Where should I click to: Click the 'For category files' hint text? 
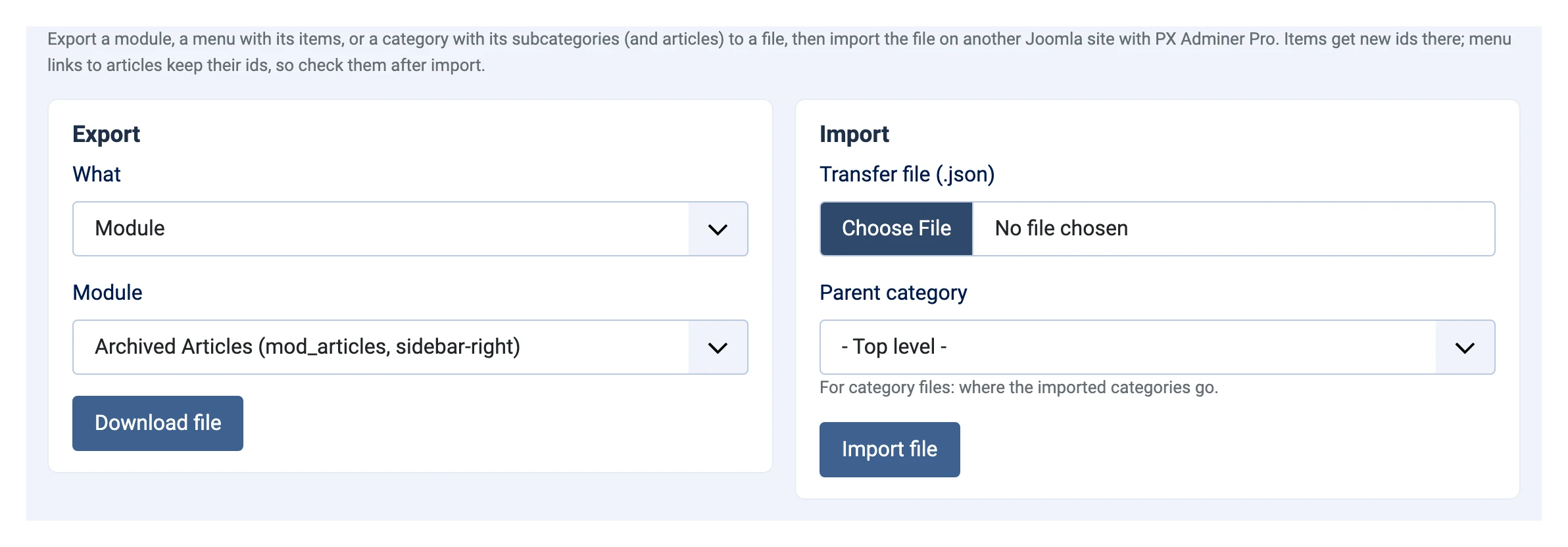pos(1019,387)
